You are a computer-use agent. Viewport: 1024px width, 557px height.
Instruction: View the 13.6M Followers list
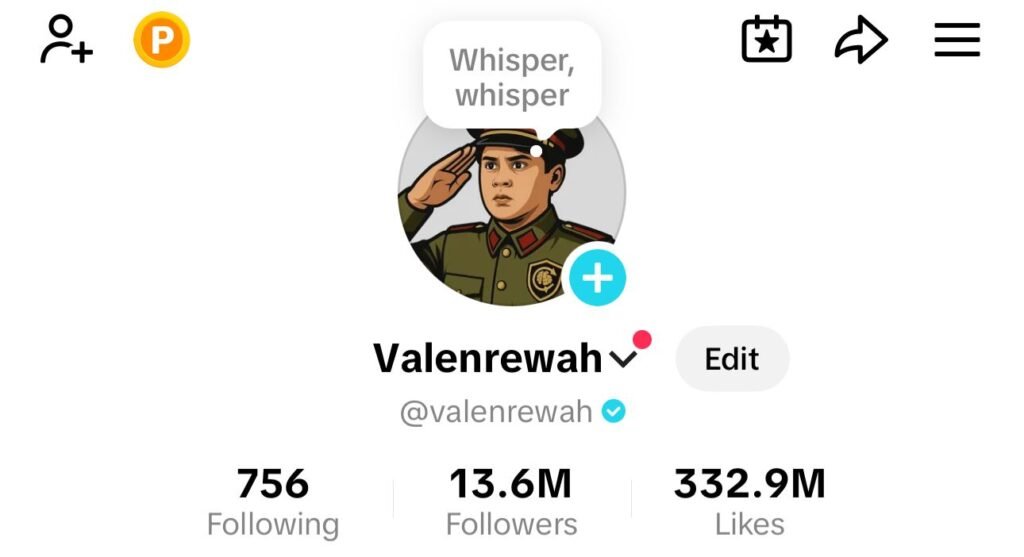[511, 501]
